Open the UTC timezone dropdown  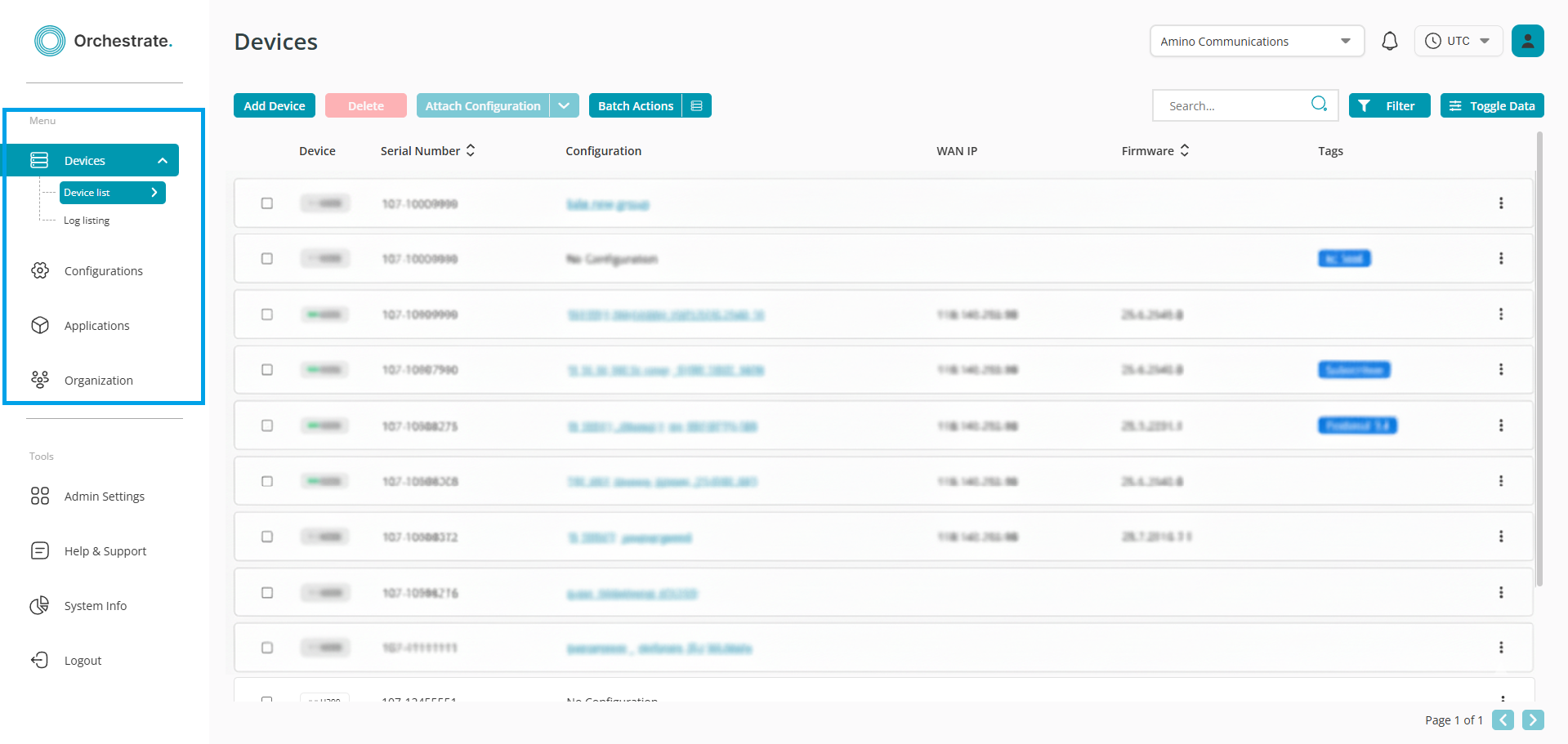coord(1458,41)
